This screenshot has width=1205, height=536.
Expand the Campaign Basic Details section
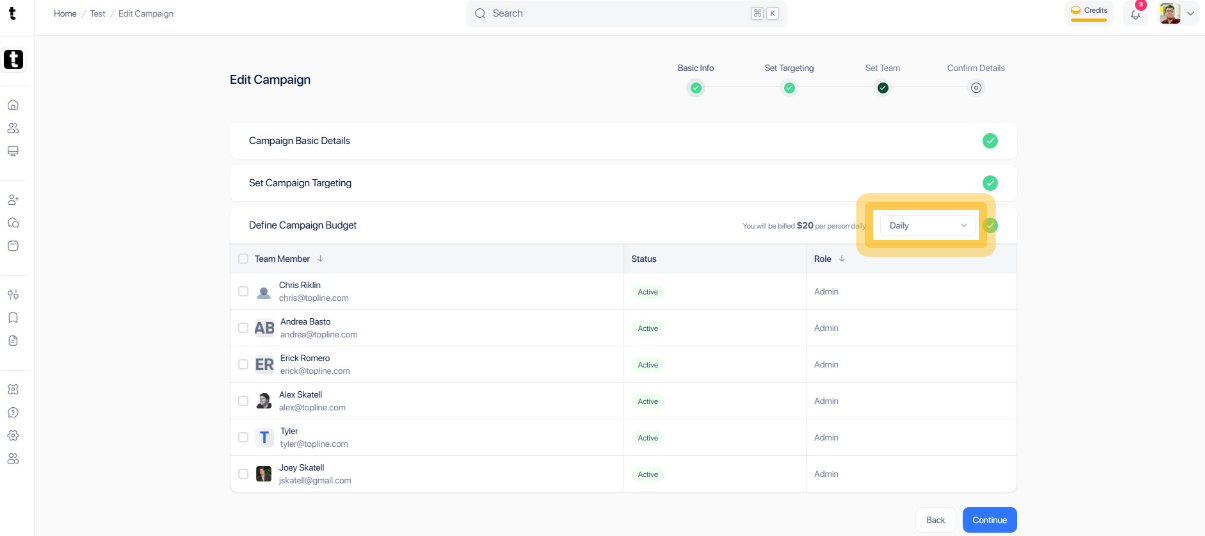[623, 141]
